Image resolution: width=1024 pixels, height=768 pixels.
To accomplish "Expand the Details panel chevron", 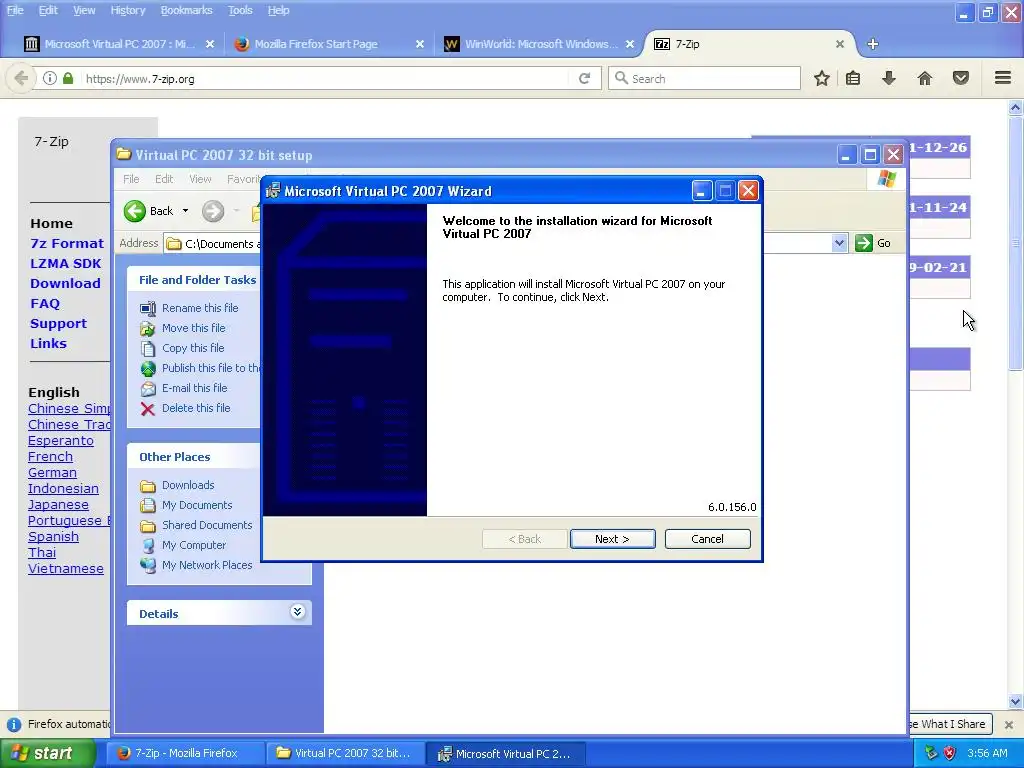I will 297,612.
